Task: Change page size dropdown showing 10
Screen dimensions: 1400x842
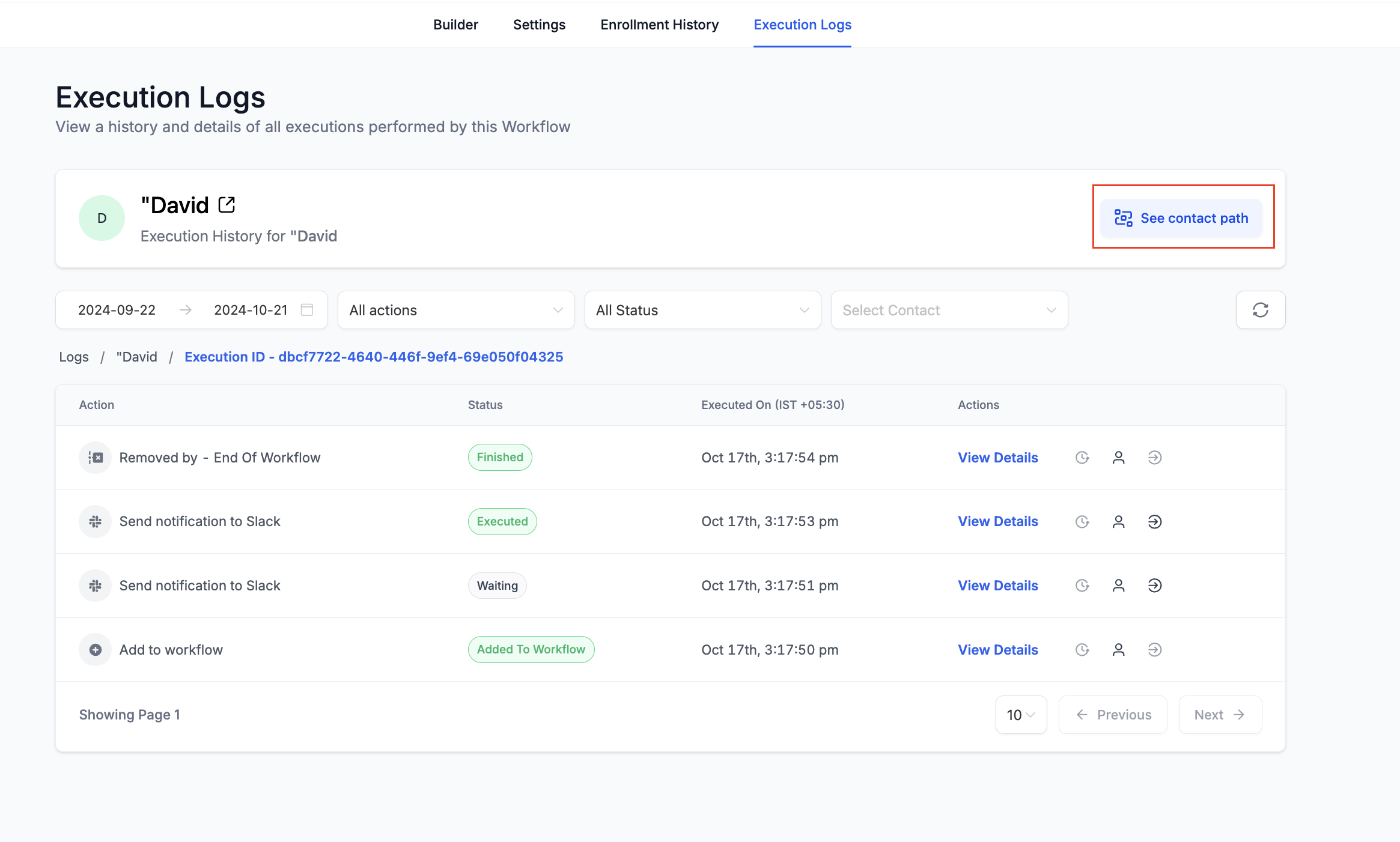Action: pos(1021,715)
